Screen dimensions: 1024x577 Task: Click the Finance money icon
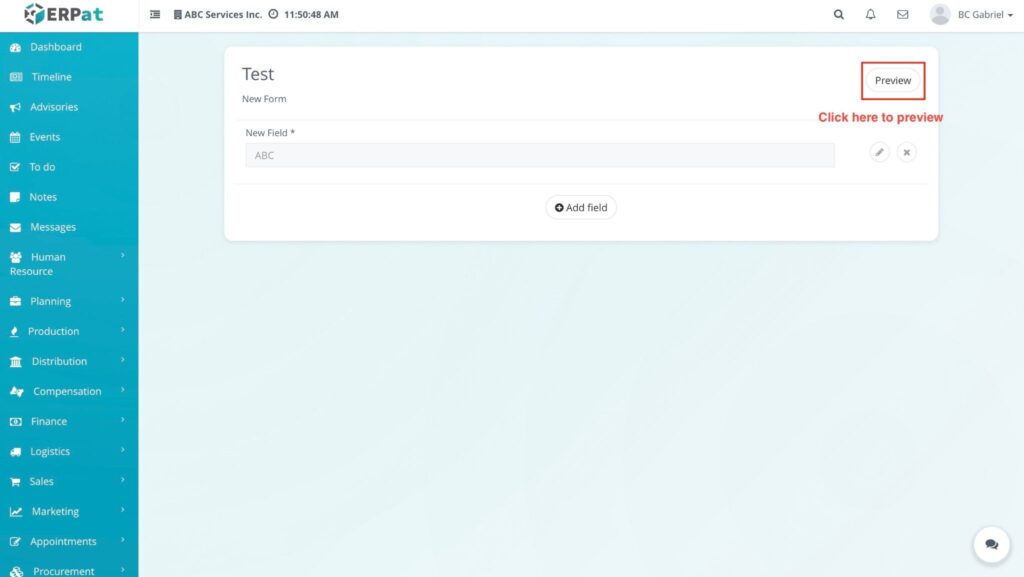coord(16,422)
